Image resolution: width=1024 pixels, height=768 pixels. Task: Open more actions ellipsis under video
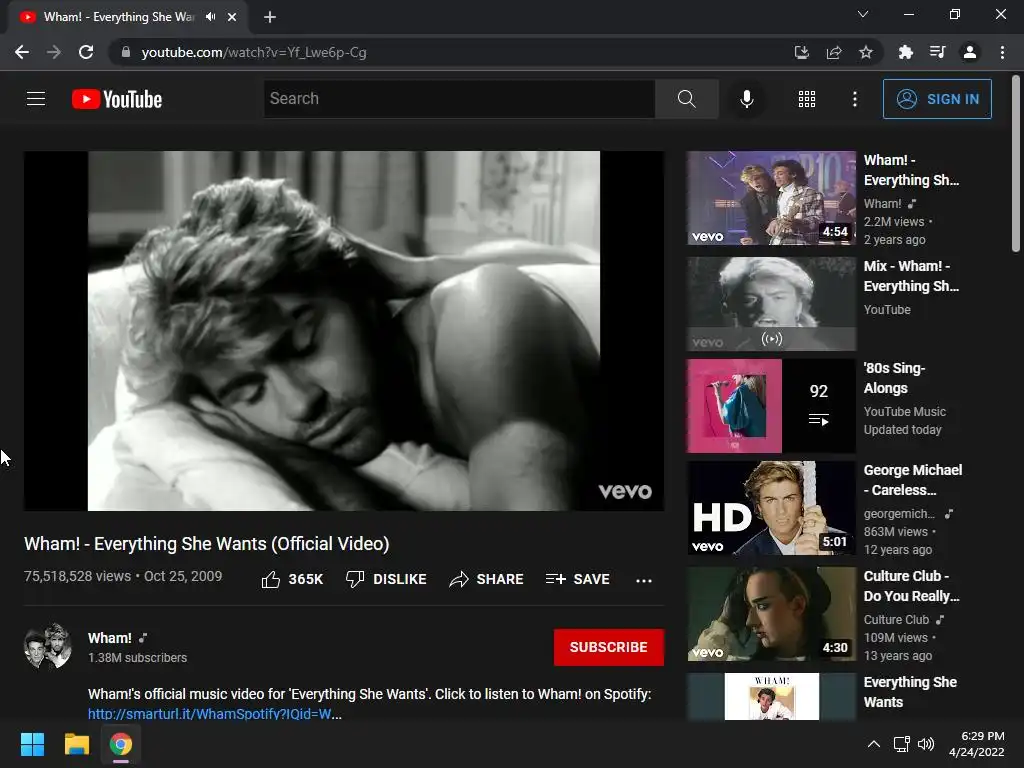pos(643,580)
